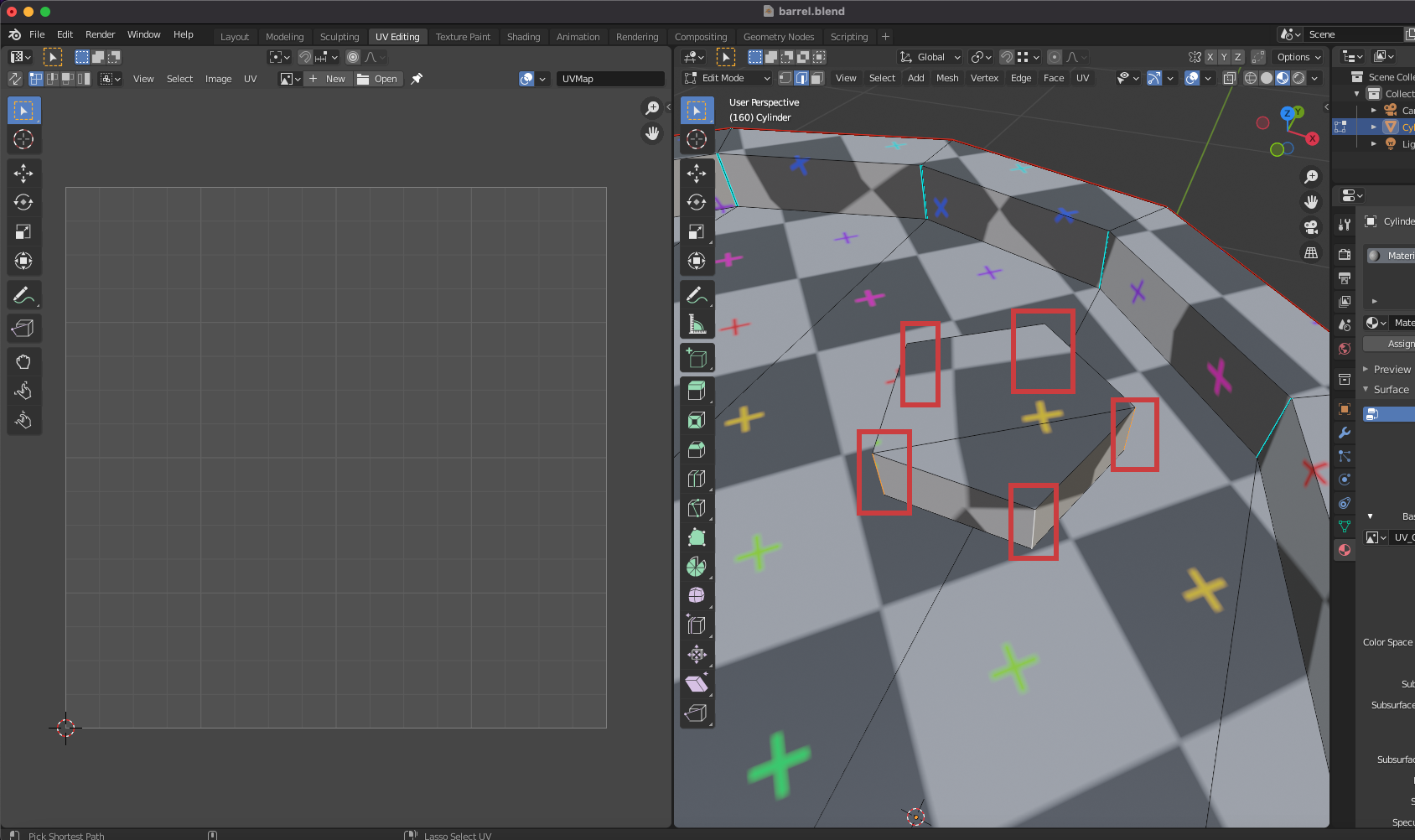The width and height of the screenshot is (1415, 840).
Task: Open the Image menu in UV editor
Action: click(218, 79)
